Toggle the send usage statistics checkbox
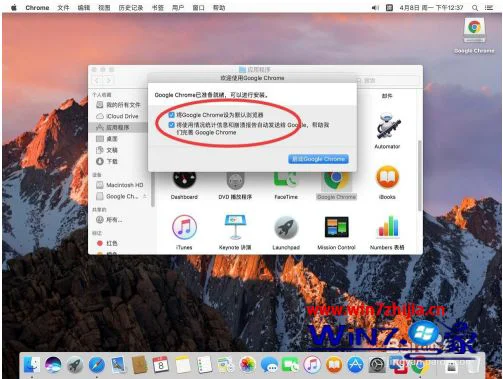The image size is (503, 379). [x=171, y=125]
